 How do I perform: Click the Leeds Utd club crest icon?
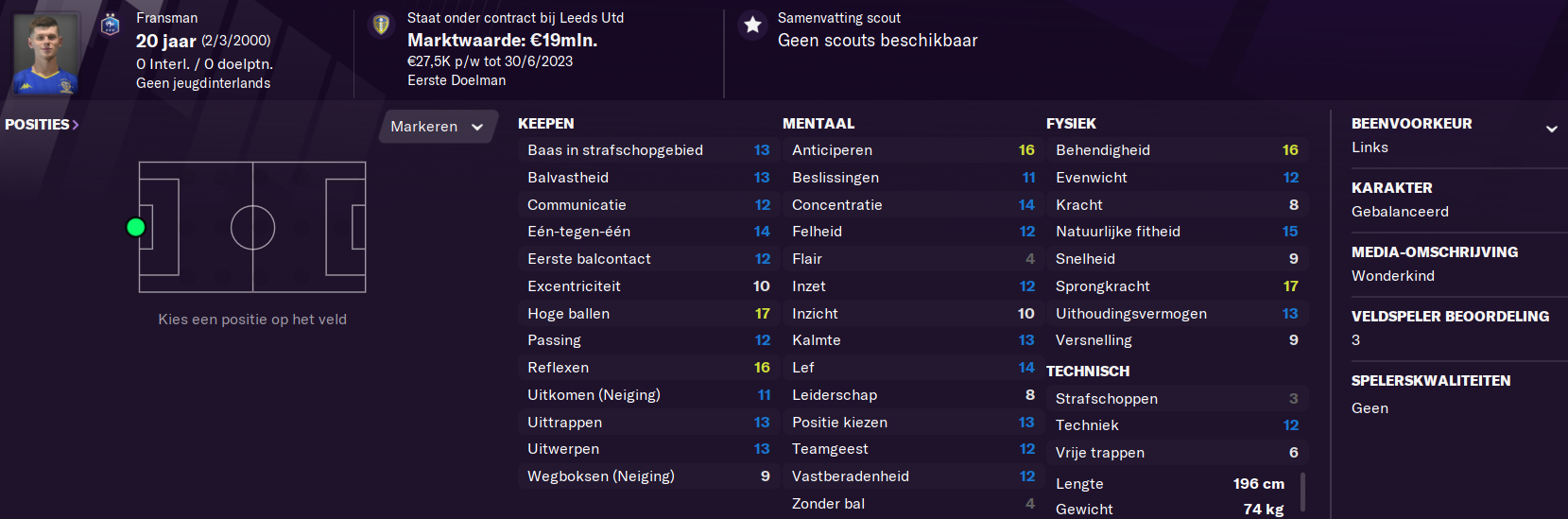(x=381, y=24)
